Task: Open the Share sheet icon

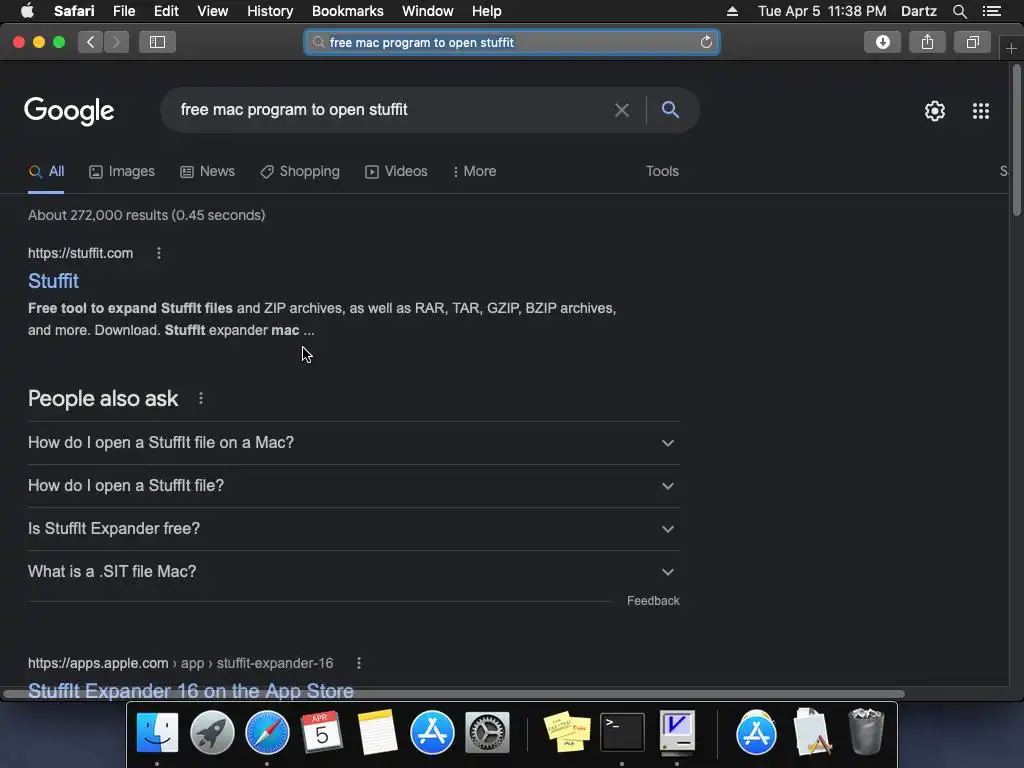Action: 927,42
